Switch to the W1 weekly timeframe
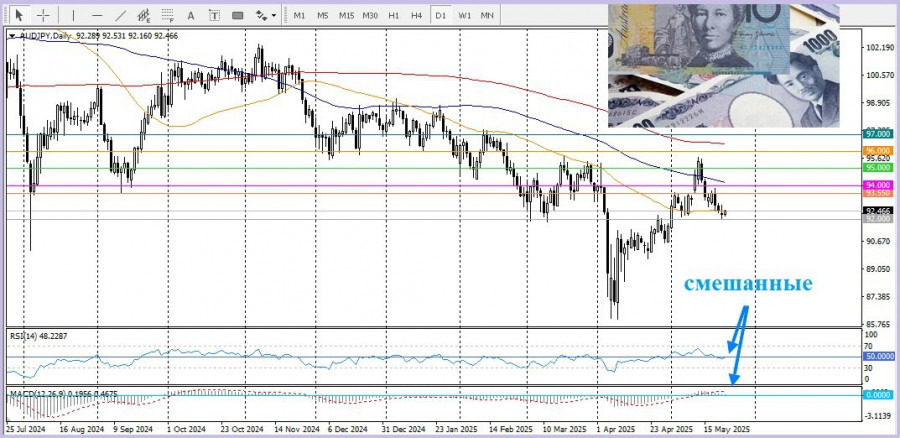 (x=465, y=16)
